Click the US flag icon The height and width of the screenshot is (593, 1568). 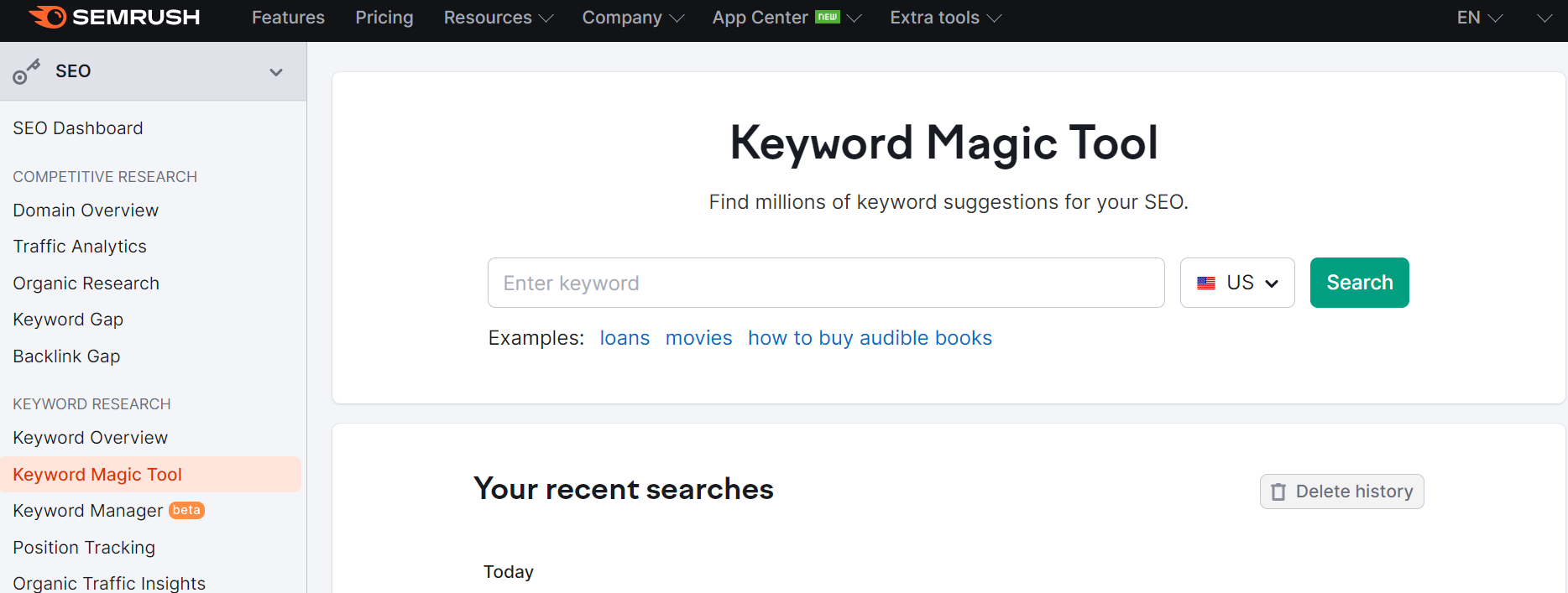click(x=1206, y=283)
